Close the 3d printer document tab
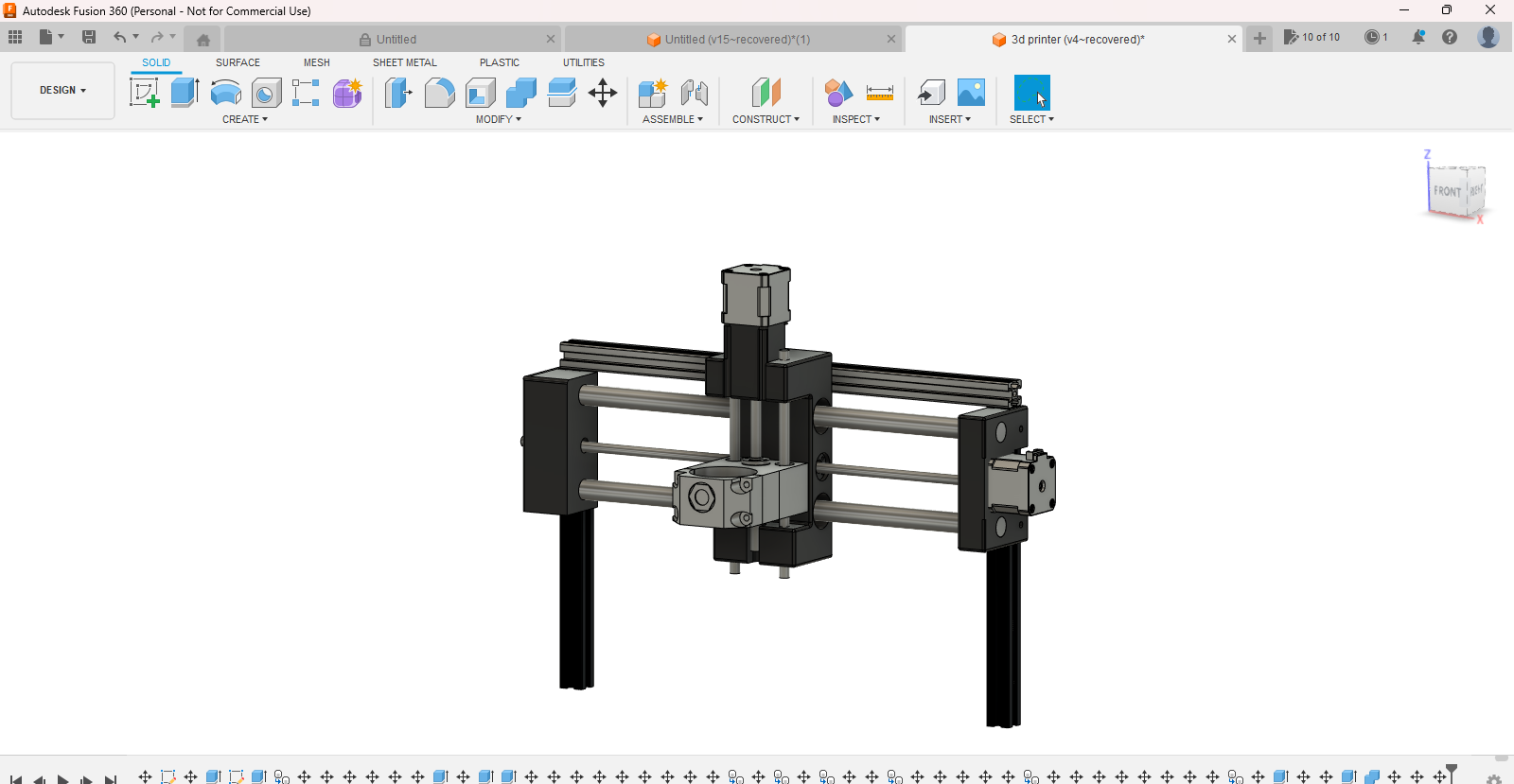 [x=1232, y=39]
